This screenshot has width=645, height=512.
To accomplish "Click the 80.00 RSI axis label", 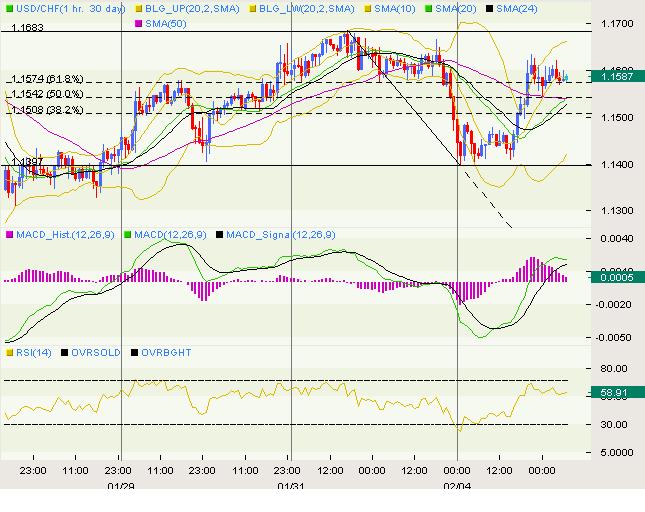I will click(614, 368).
